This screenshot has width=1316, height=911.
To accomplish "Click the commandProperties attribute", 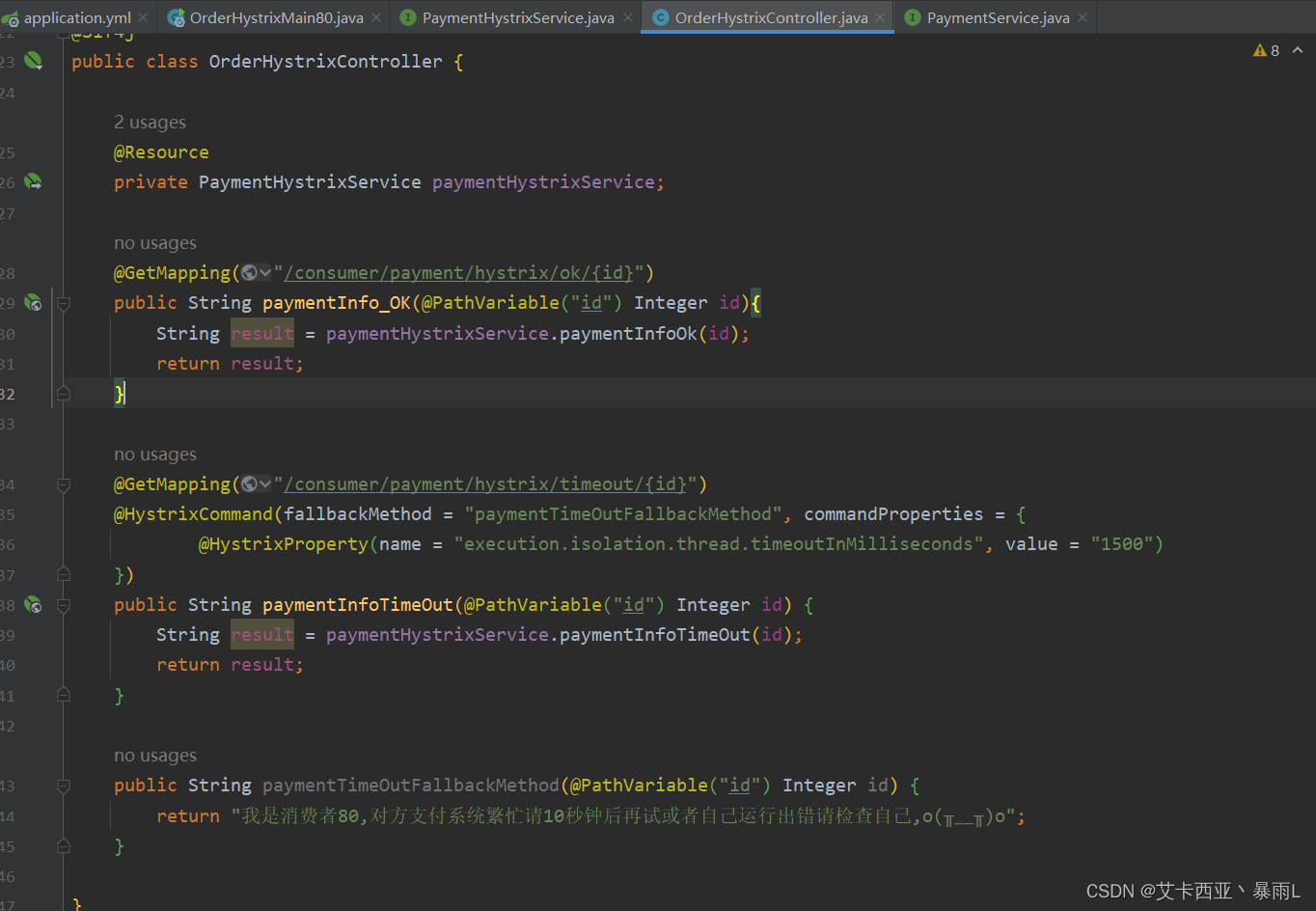I will coord(893,514).
